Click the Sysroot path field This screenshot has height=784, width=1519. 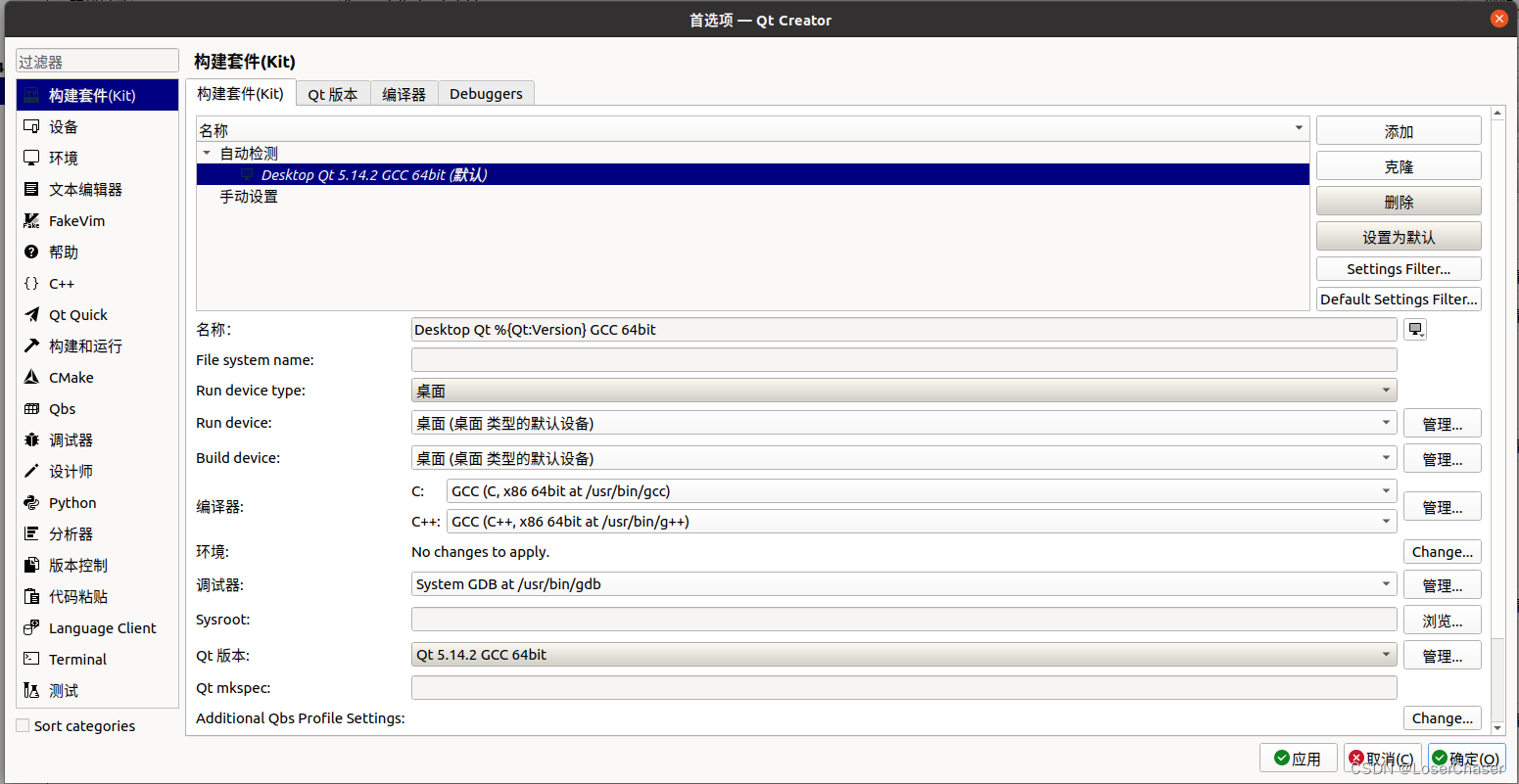click(904, 620)
